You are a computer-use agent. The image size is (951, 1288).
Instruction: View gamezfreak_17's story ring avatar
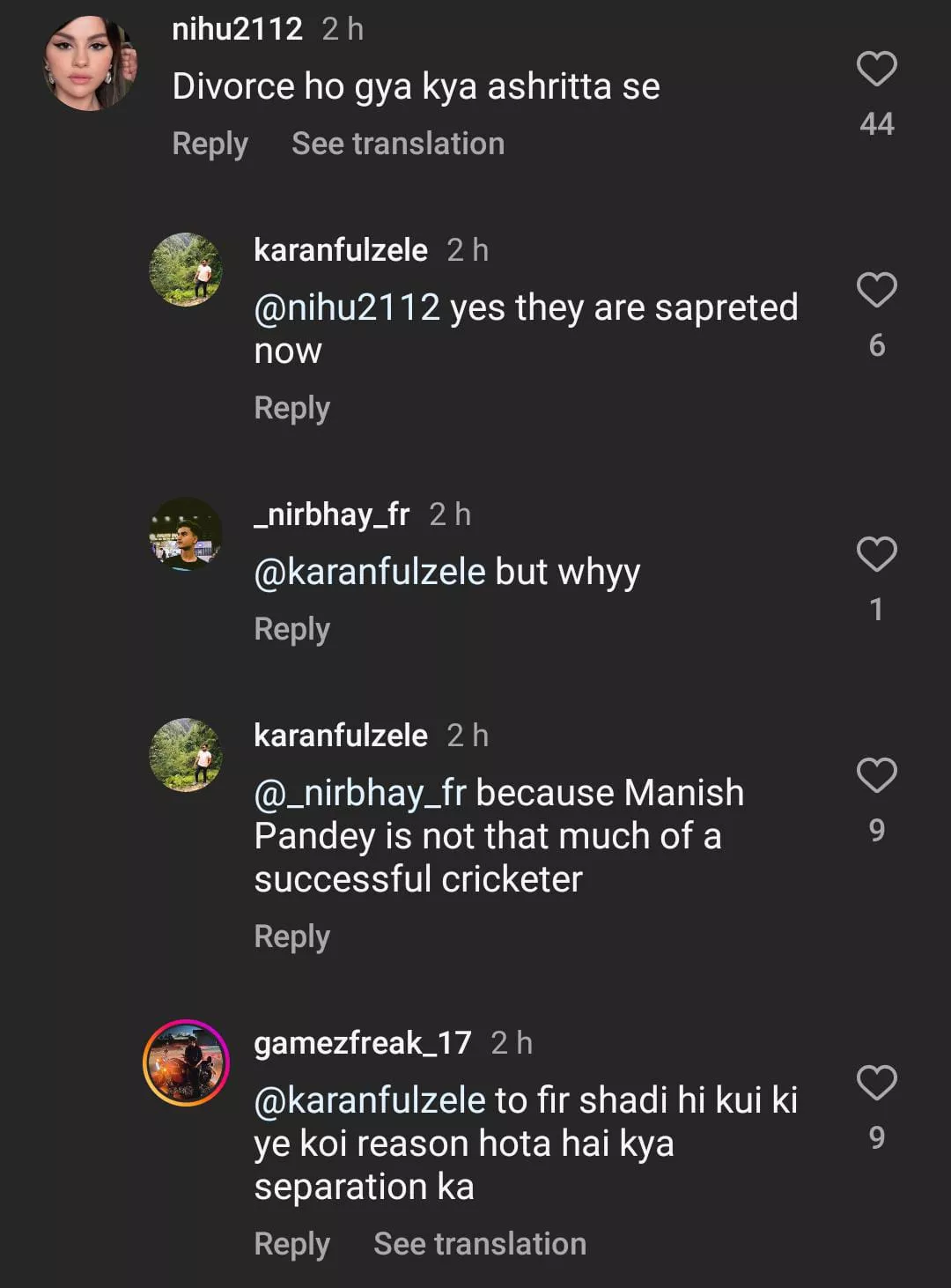[x=186, y=1062]
